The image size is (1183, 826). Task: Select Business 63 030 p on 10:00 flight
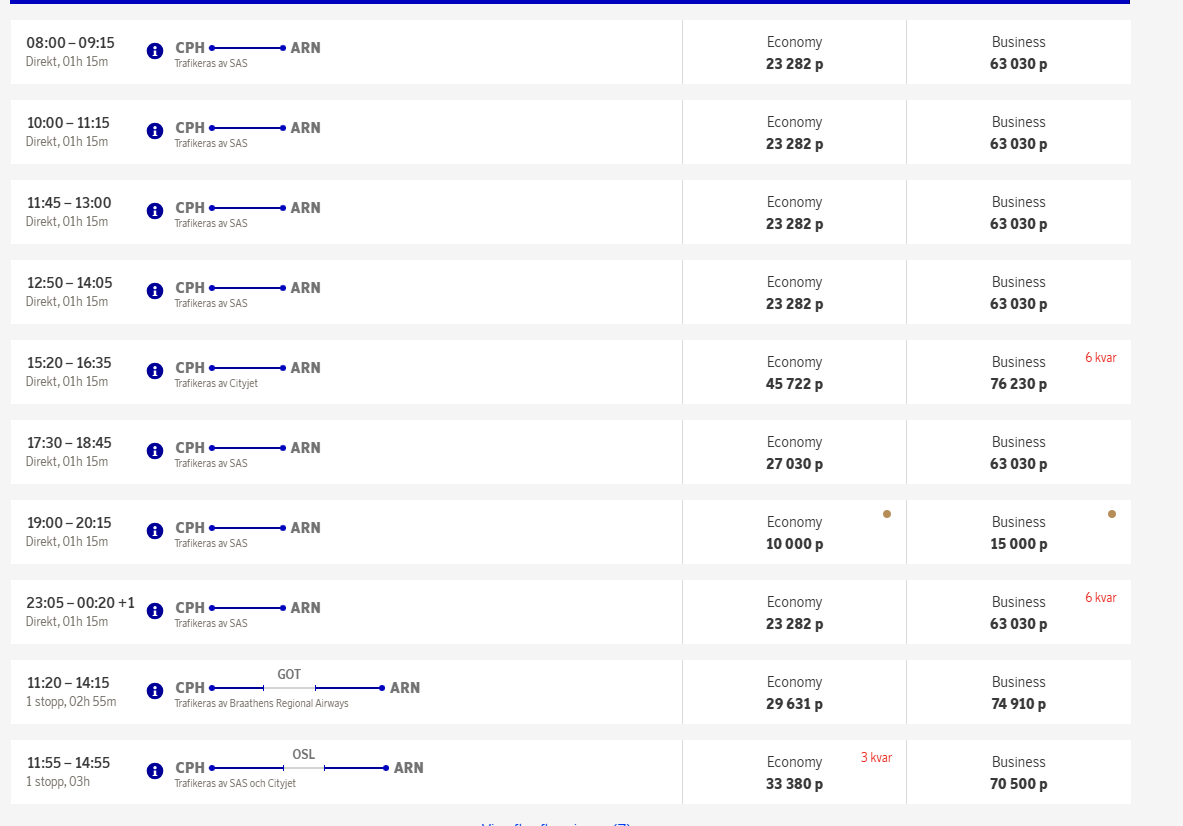(x=1018, y=133)
